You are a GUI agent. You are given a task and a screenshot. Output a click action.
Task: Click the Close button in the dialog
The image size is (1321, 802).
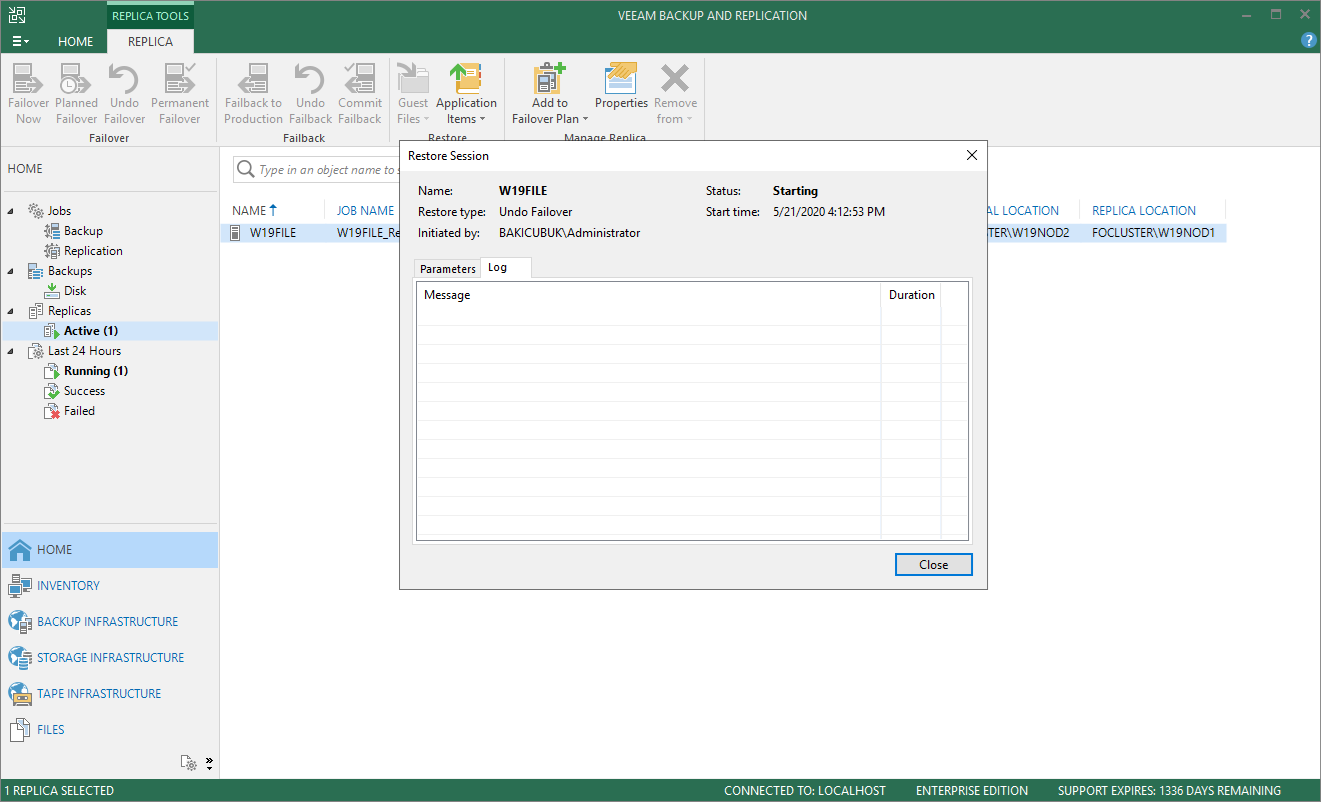click(x=933, y=564)
